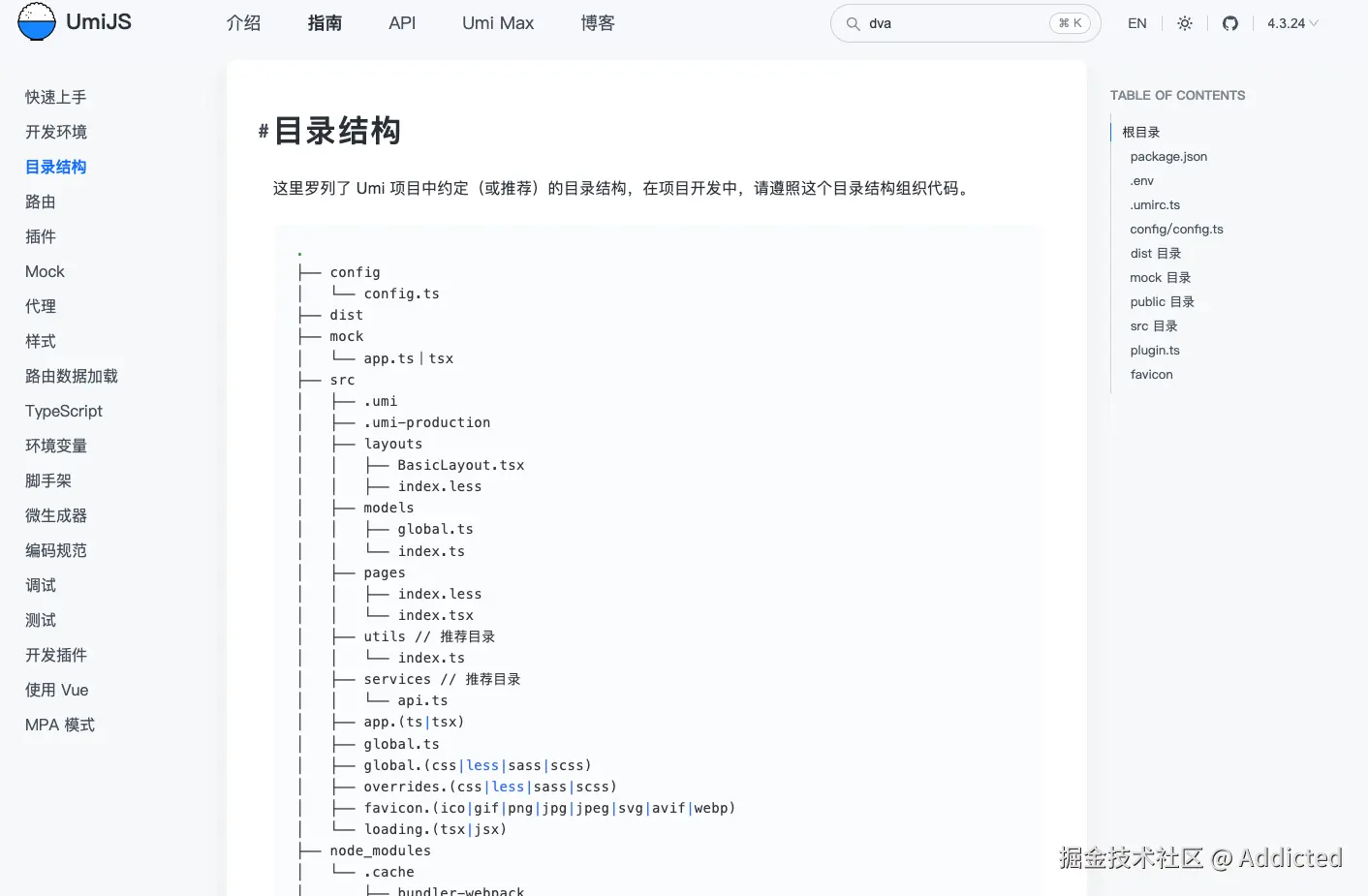Jump to favicon in contents
Image resolution: width=1368 pixels, height=896 pixels.
(1151, 374)
